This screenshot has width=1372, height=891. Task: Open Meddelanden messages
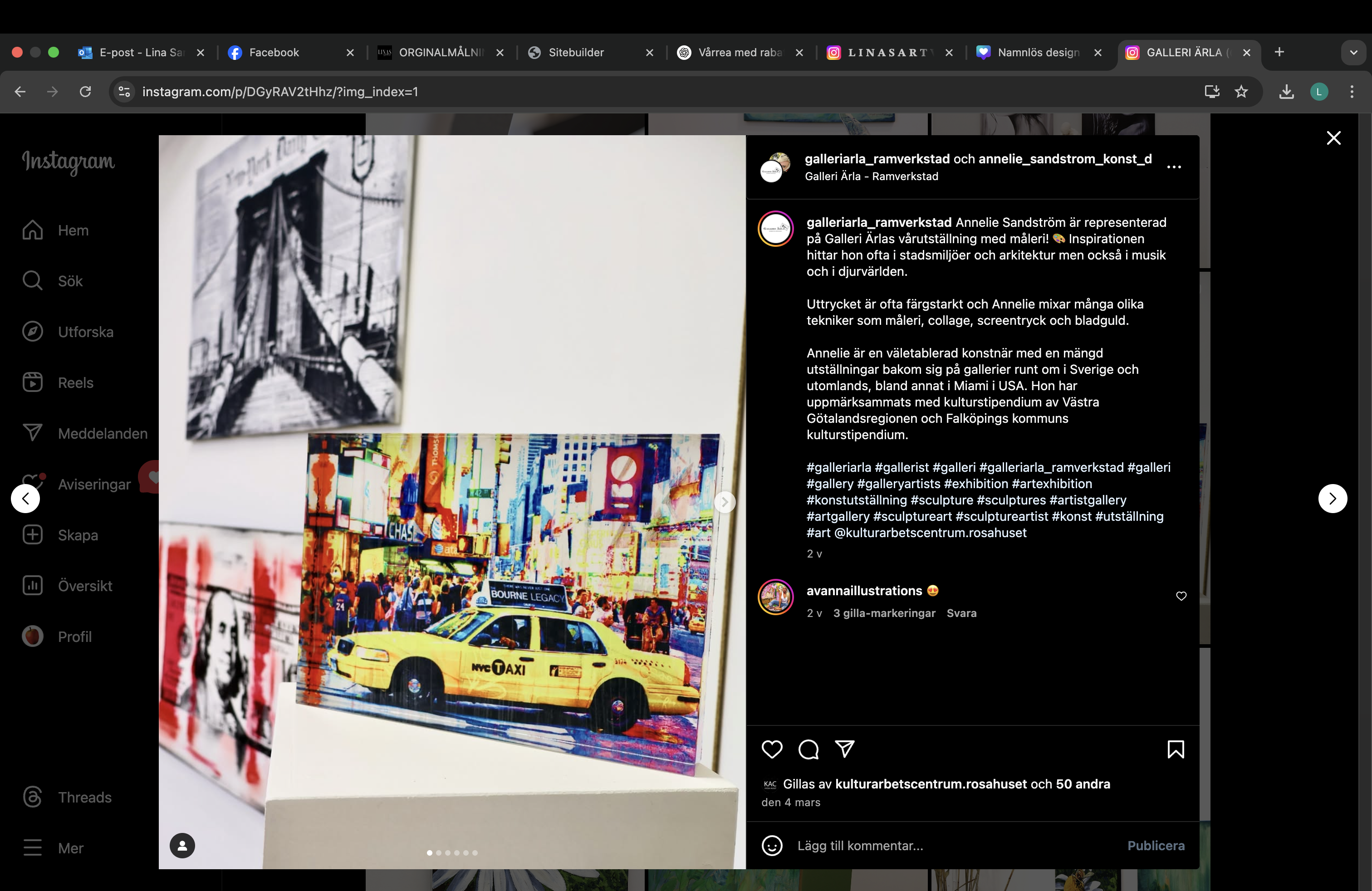[x=85, y=433]
